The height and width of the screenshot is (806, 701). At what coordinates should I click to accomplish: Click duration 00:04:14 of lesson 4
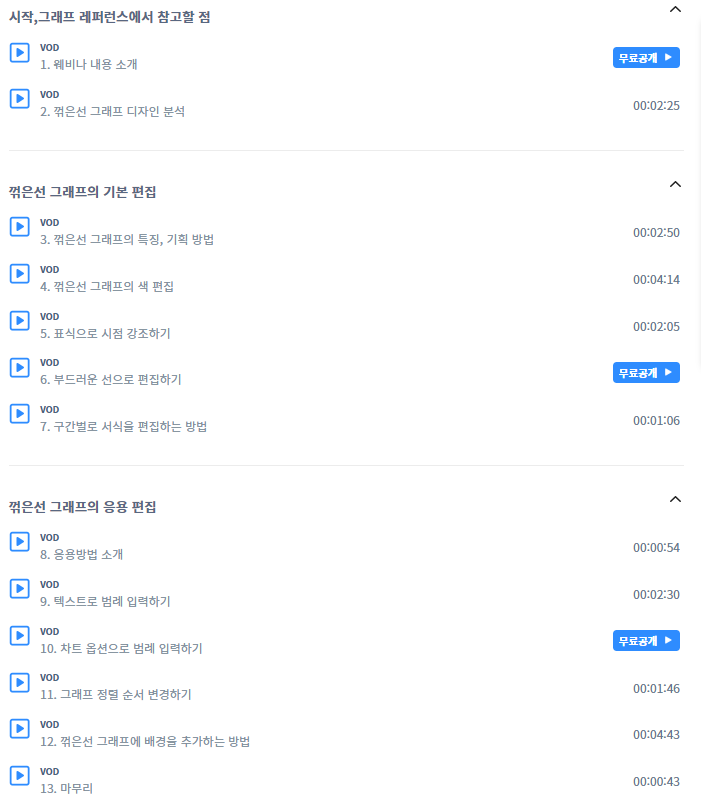(x=656, y=280)
